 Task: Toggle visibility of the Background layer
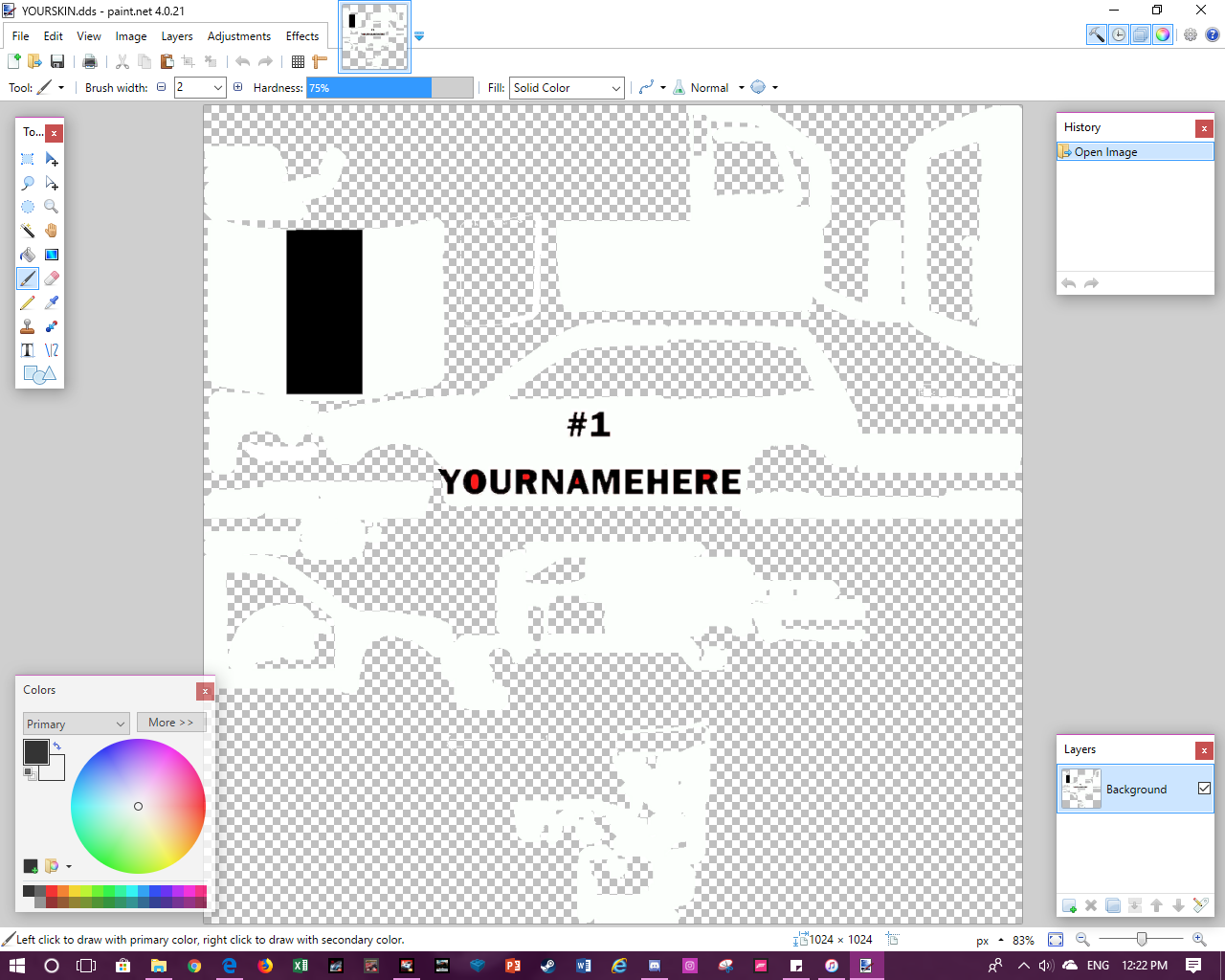pyautogui.click(x=1204, y=789)
